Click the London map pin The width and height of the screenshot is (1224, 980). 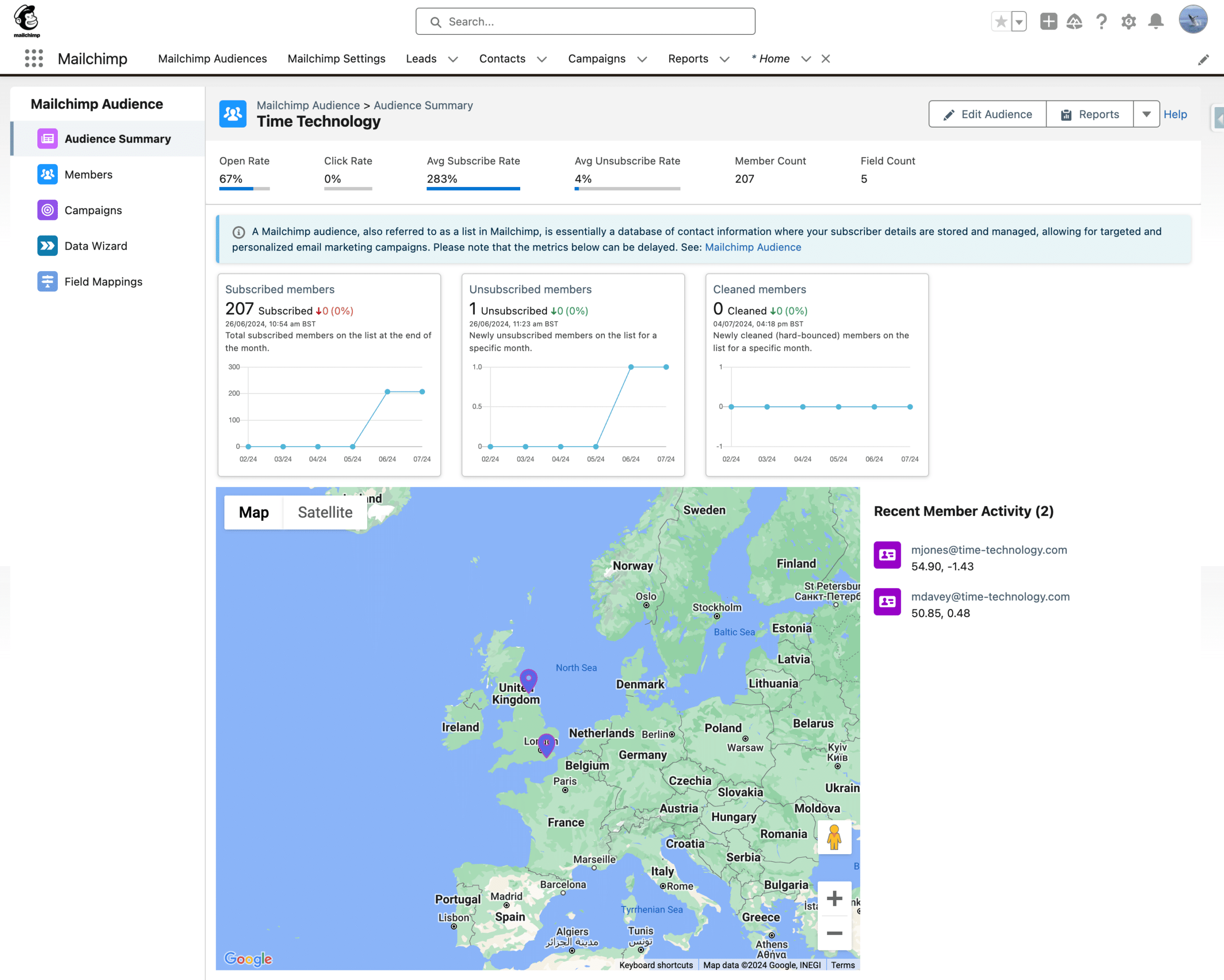coord(546,745)
